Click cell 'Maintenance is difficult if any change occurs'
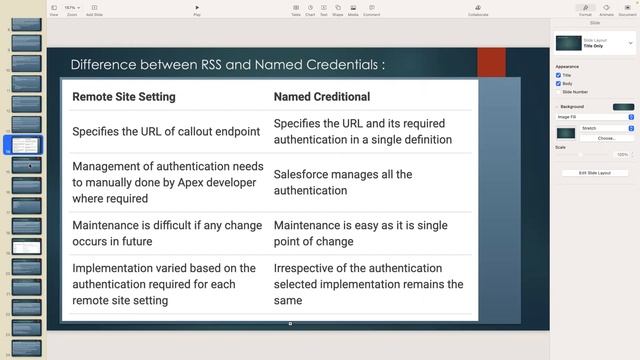The image size is (640, 360). point(167,233)
